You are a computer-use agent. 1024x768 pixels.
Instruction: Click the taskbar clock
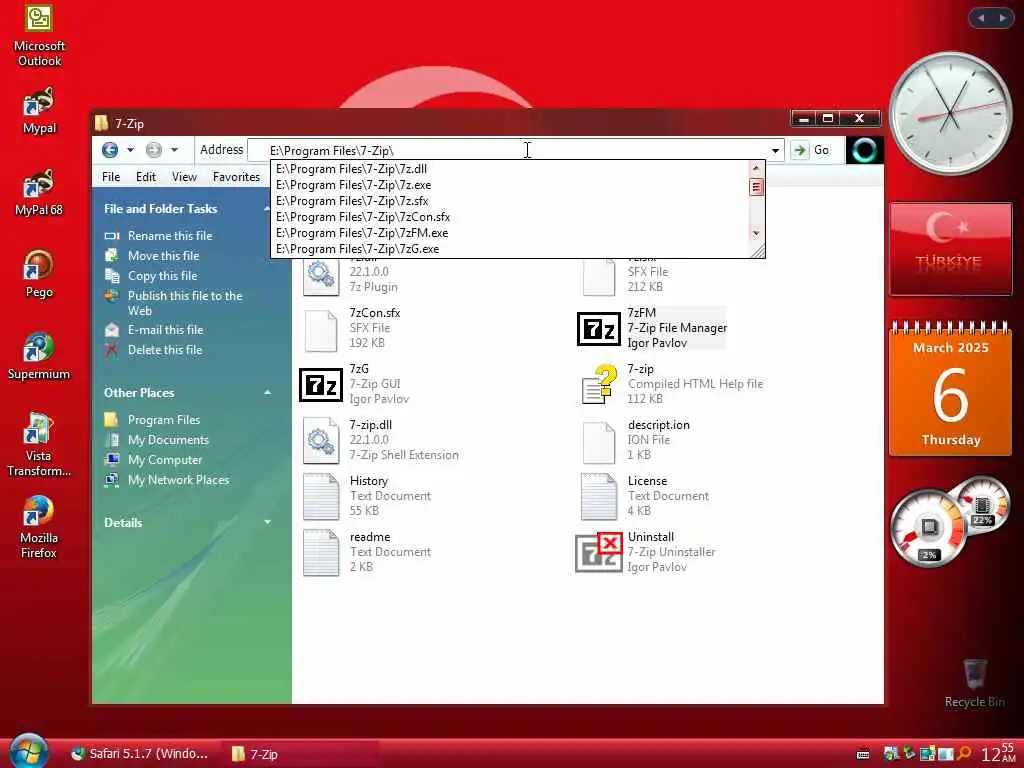pos(999,752)
